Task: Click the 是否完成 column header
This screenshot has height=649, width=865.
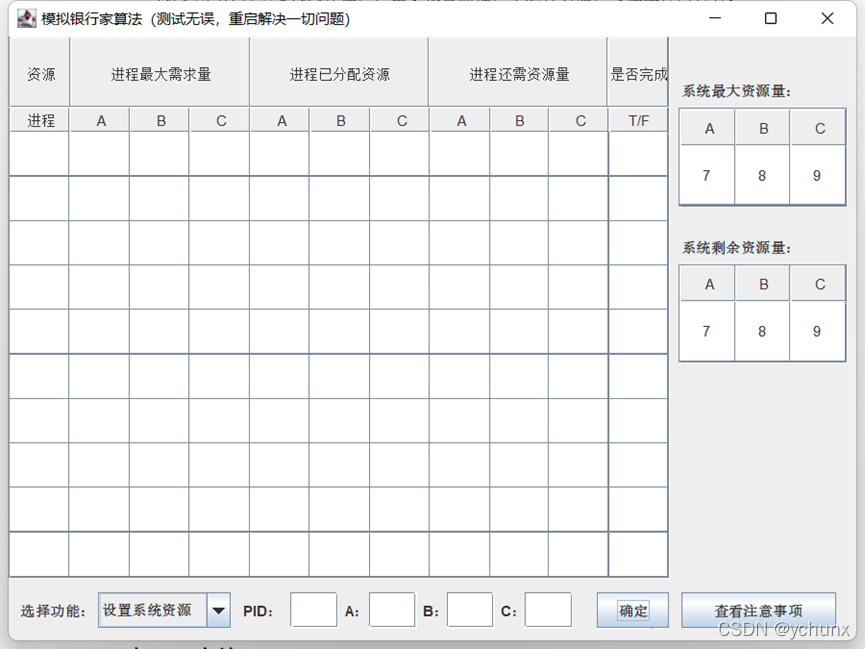Action: (638, 72)
